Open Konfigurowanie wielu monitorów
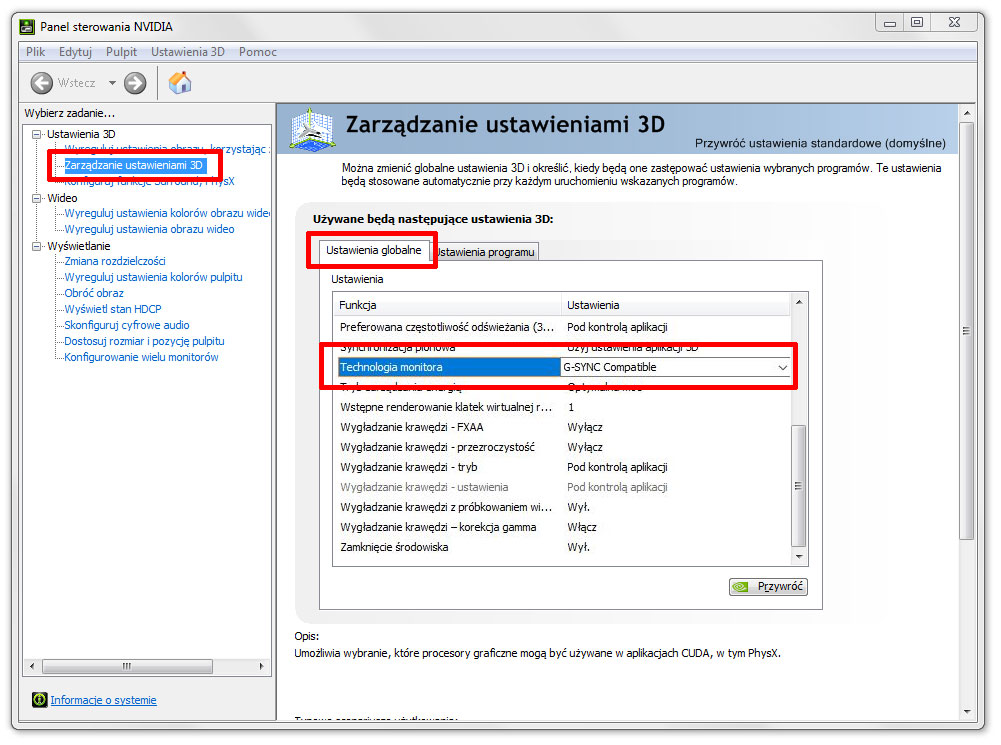Viewport: 1001px width, 745px height. click(x=141, y=357)
